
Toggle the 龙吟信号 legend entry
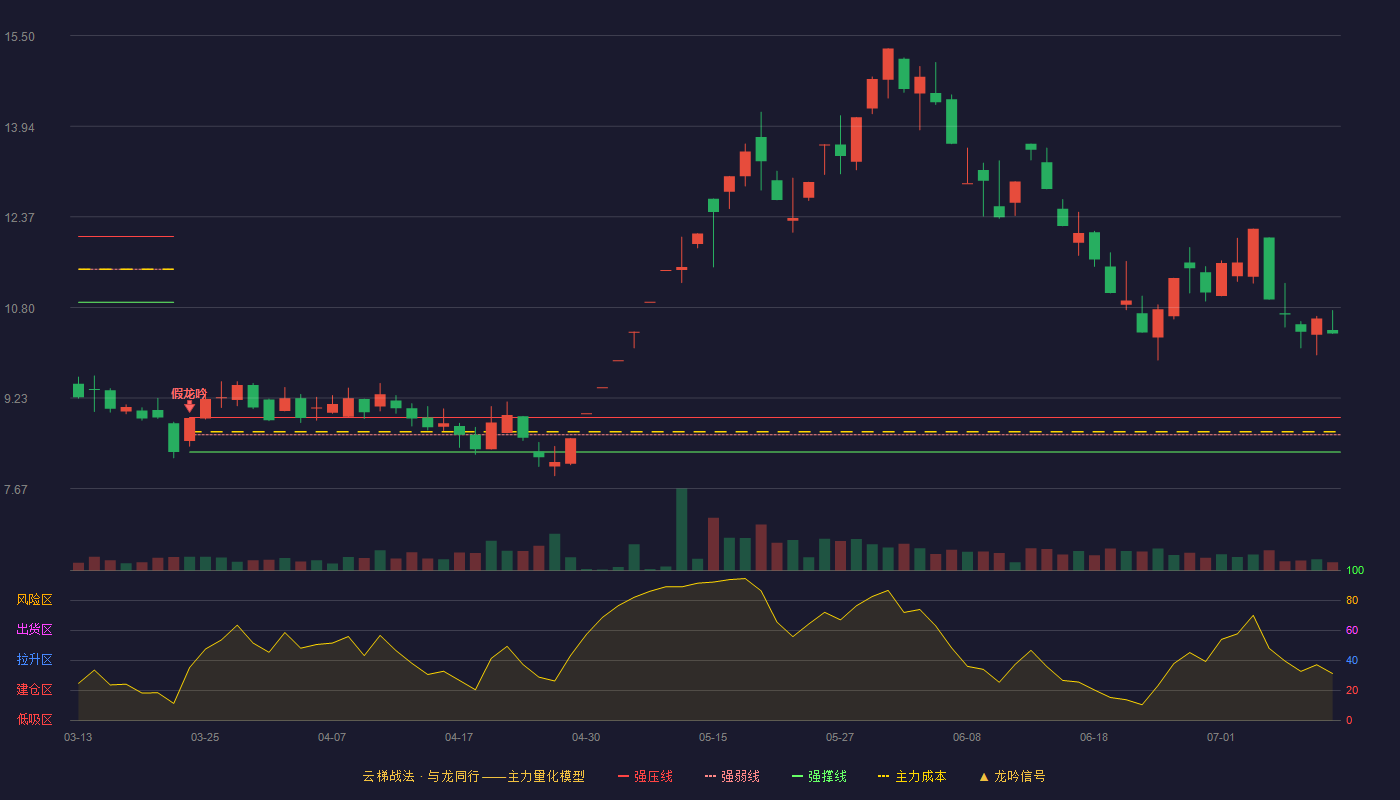coord(1012,776)
